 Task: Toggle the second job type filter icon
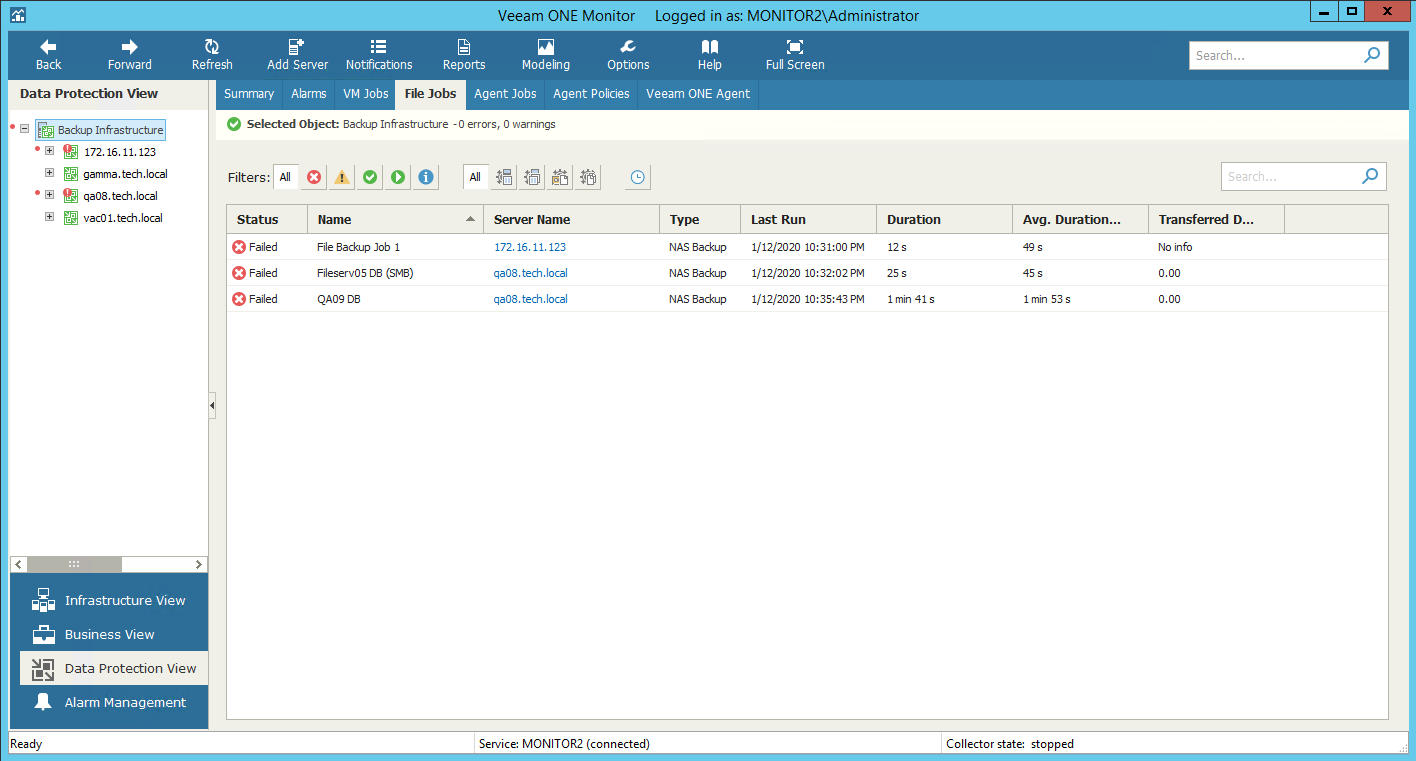click(x=532, y=177)
